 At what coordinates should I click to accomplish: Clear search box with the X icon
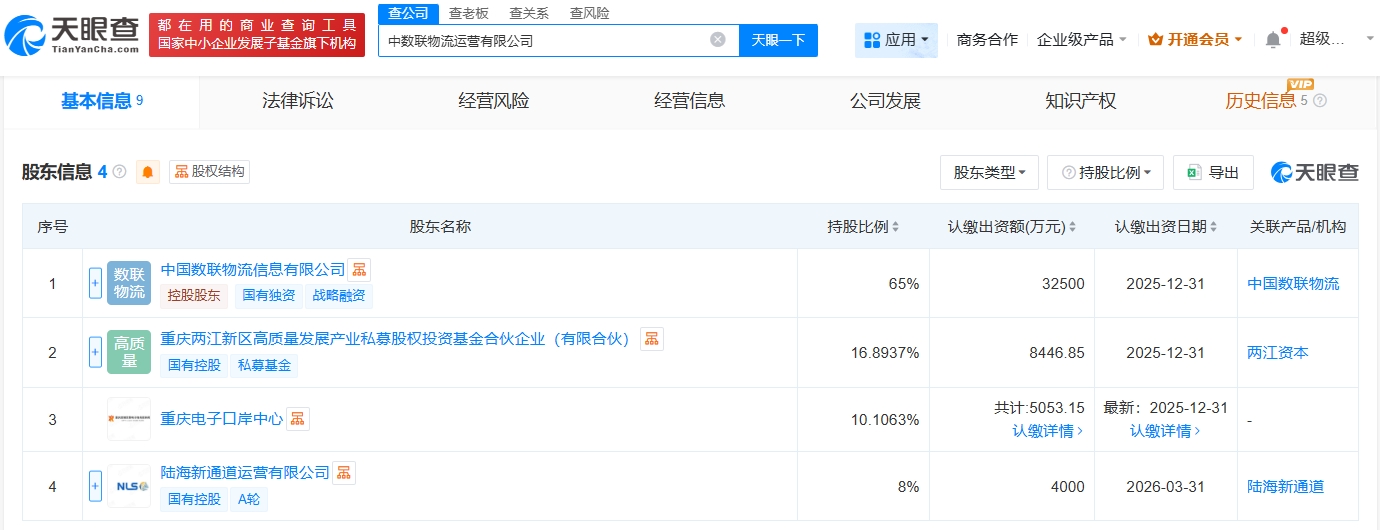pos(718,40)
